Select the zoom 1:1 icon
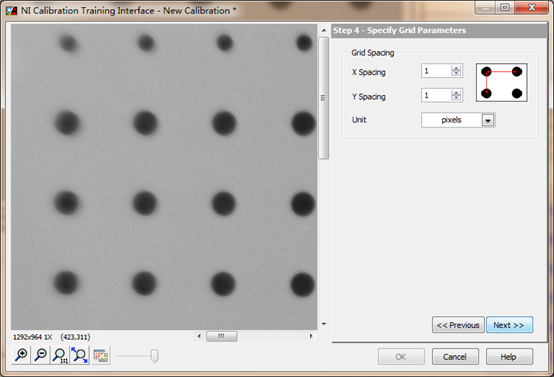The width and height of the screenshot is (554, 377). point(60,355)
